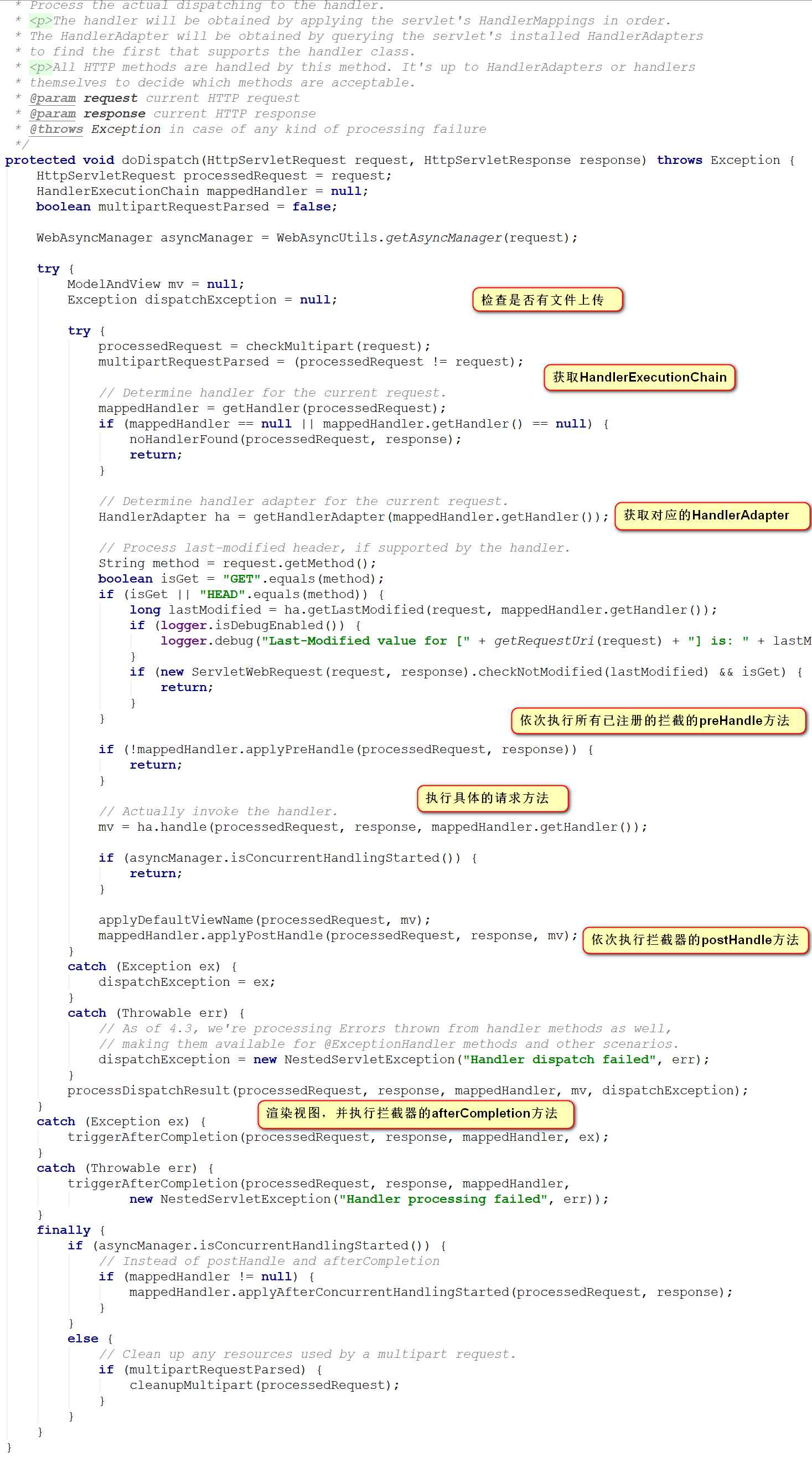Click the 'HandlerExecutionChain mappedHandler = null;' declaration
This screenshot has height=1467, width=812.
202,191
